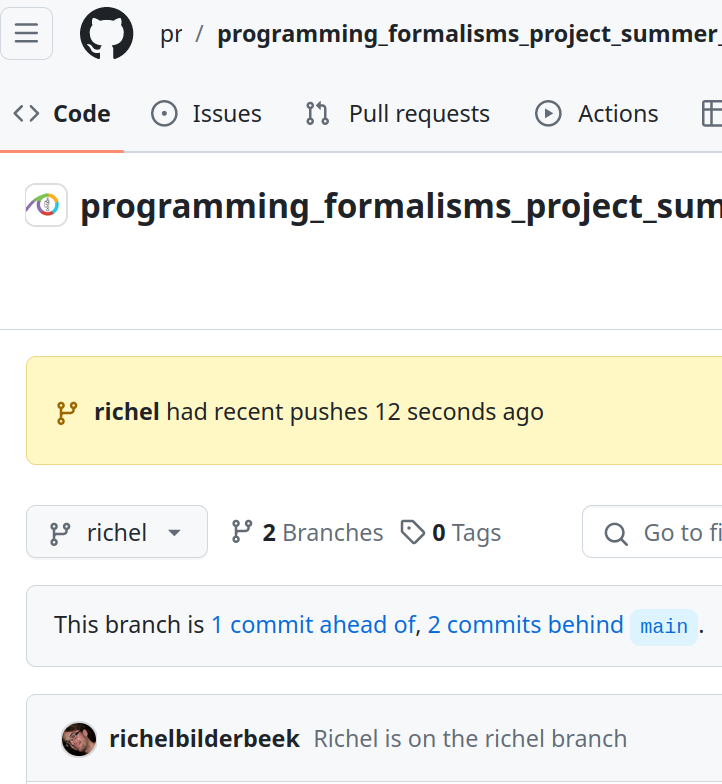Click the Go to file search field
The image size is (722, 784).
click(x=652, y=532)
